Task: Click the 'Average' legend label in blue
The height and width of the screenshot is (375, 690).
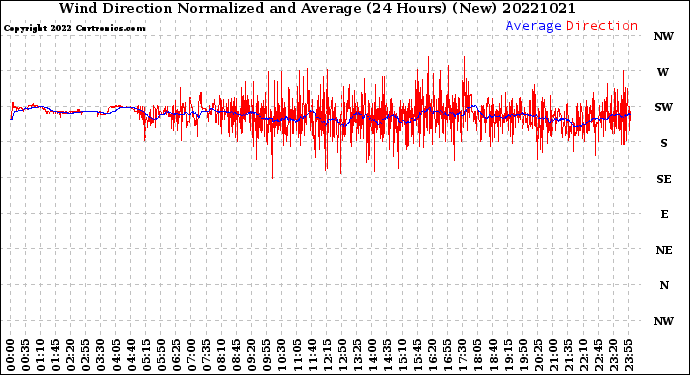Action: click(x=533, y=26)
